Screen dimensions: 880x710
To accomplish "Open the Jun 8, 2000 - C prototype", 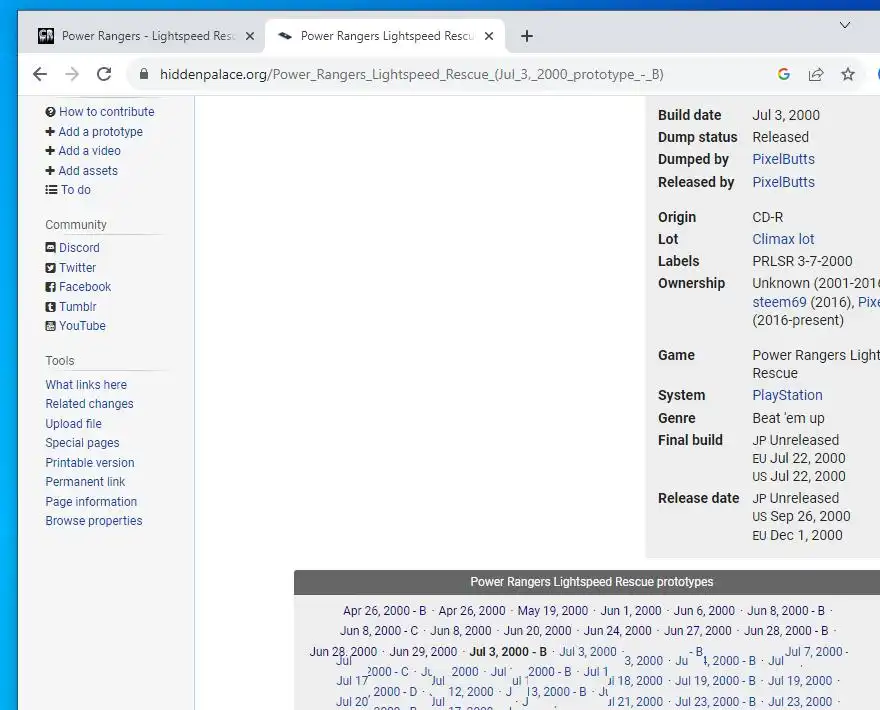I will (x=379, y=631).
